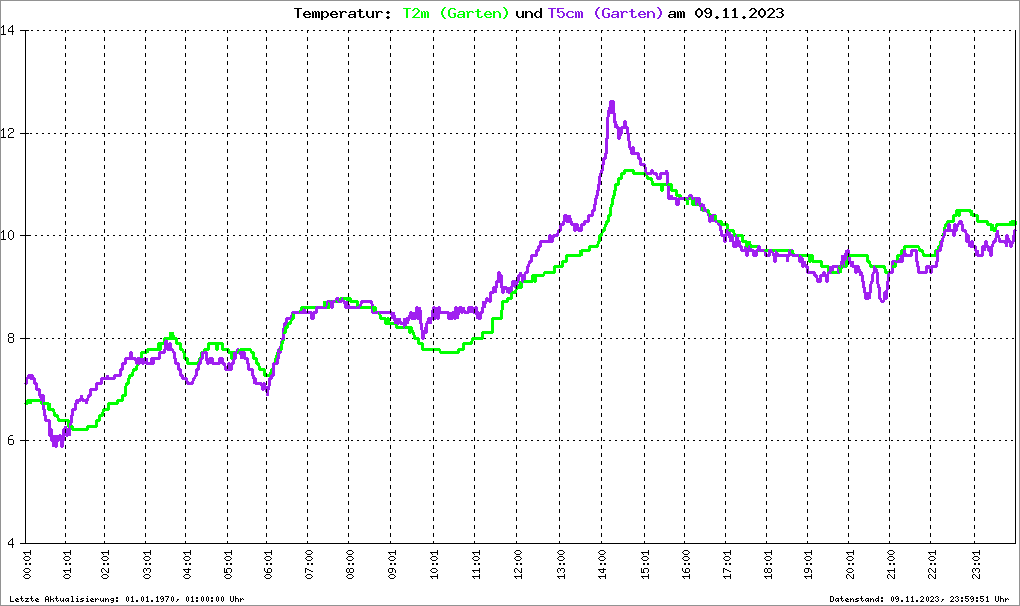Click the x-axis time label 12:00

[518, 564]
